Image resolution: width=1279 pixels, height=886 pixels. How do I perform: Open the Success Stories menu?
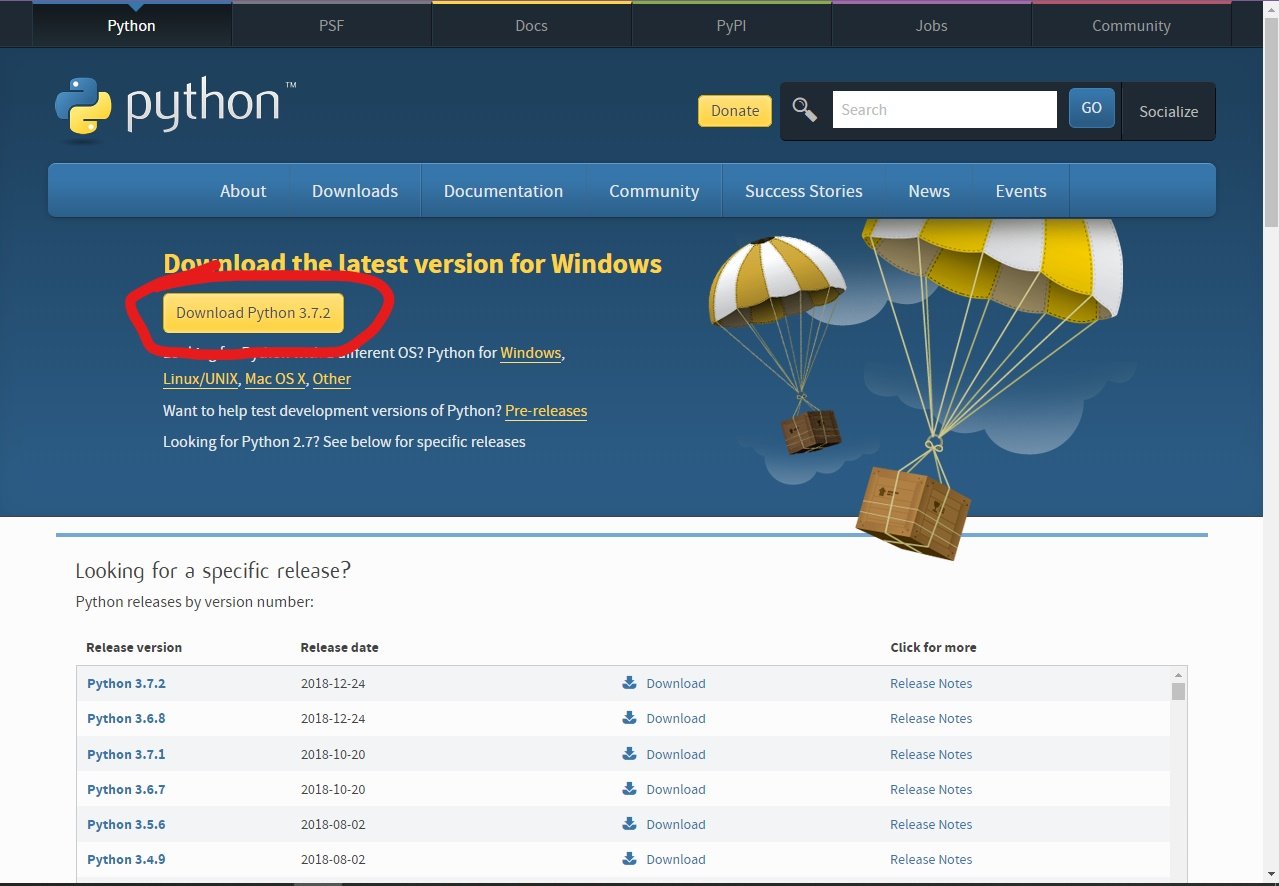point(804,191)
